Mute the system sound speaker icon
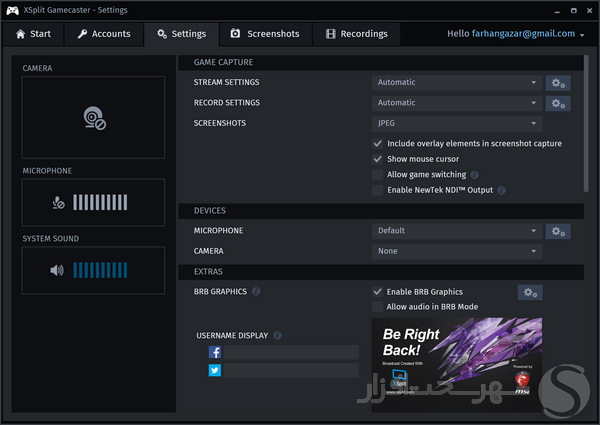 [57, 270]
